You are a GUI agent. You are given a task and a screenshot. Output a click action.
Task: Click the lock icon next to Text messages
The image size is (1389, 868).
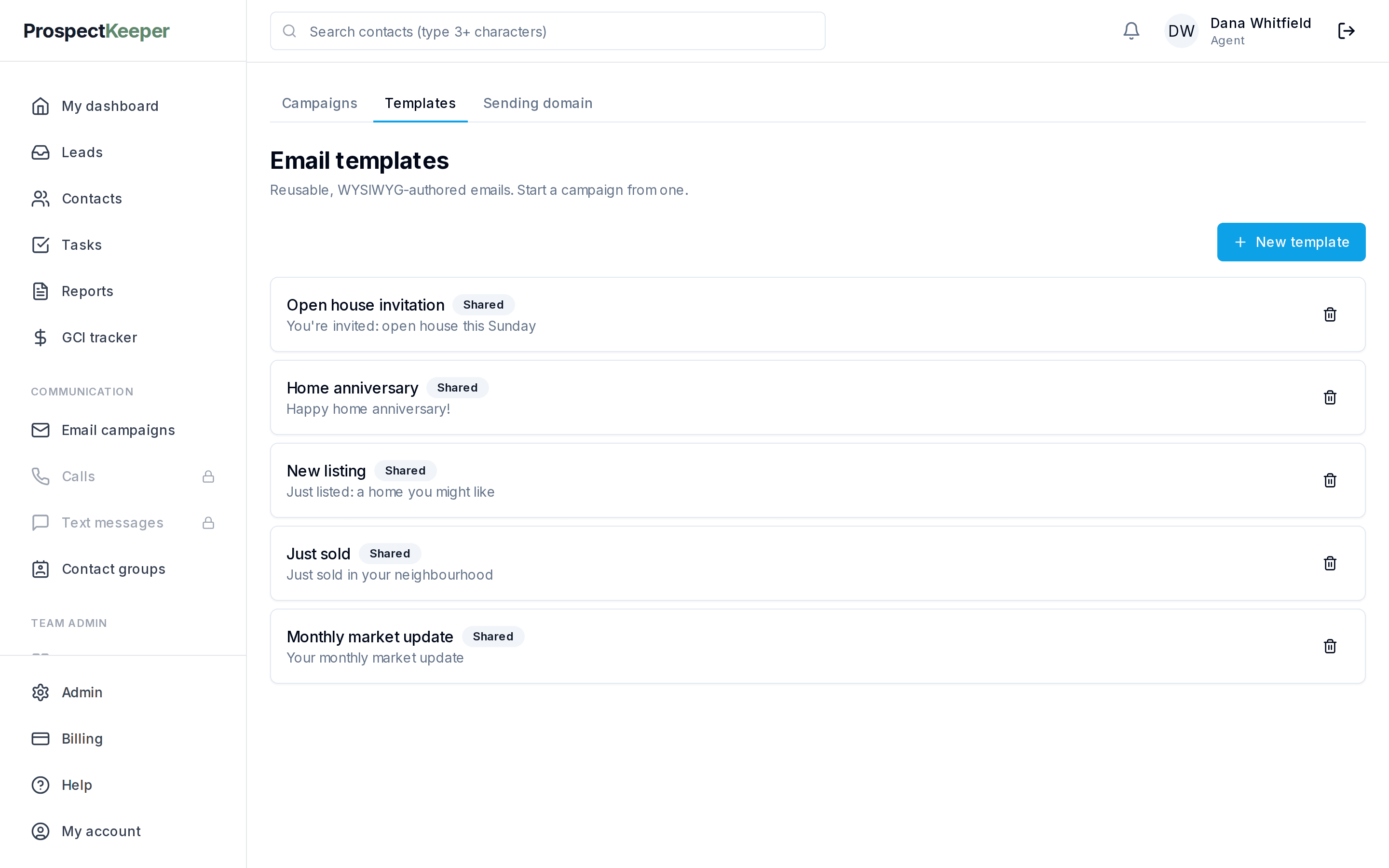click(208, 523)
